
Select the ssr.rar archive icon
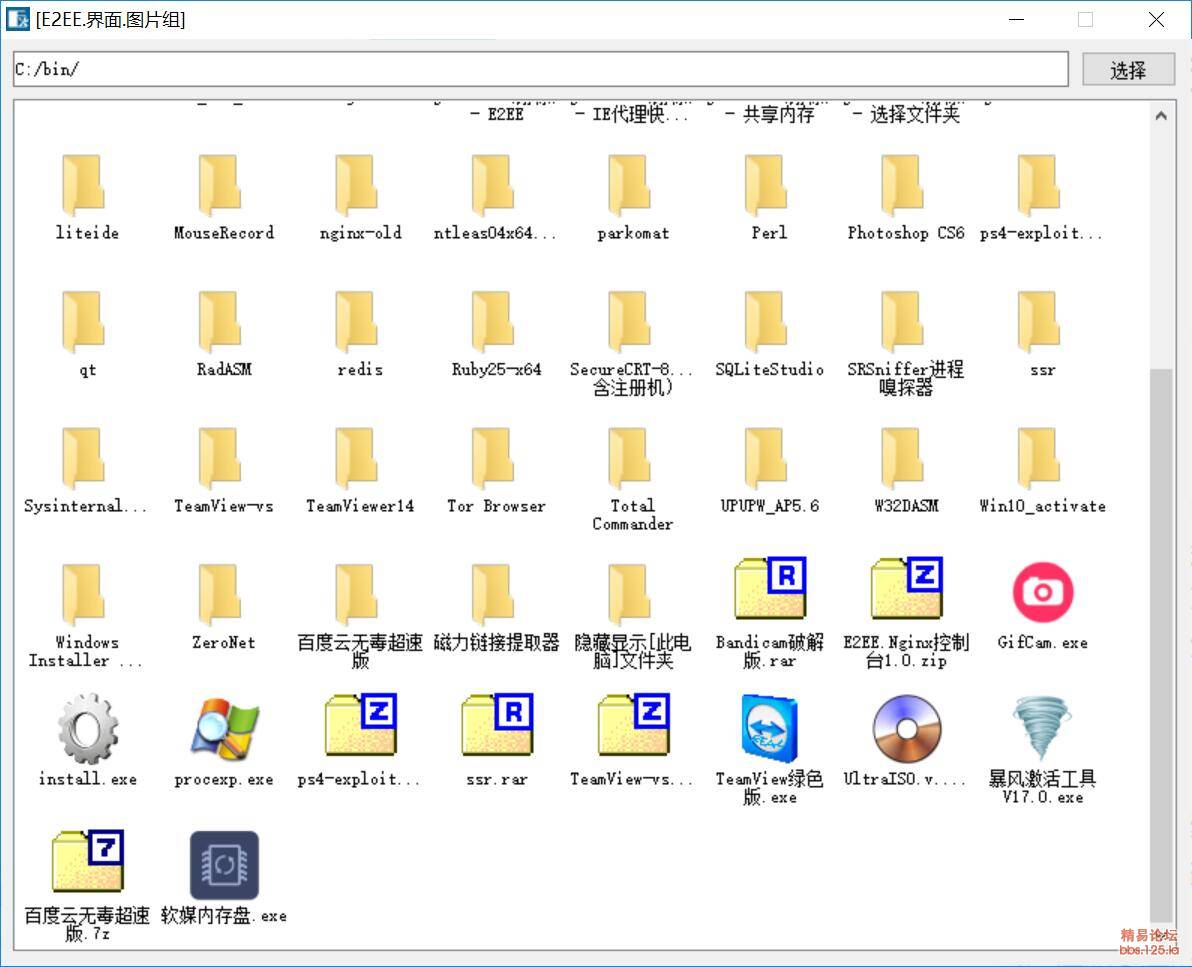497,724
